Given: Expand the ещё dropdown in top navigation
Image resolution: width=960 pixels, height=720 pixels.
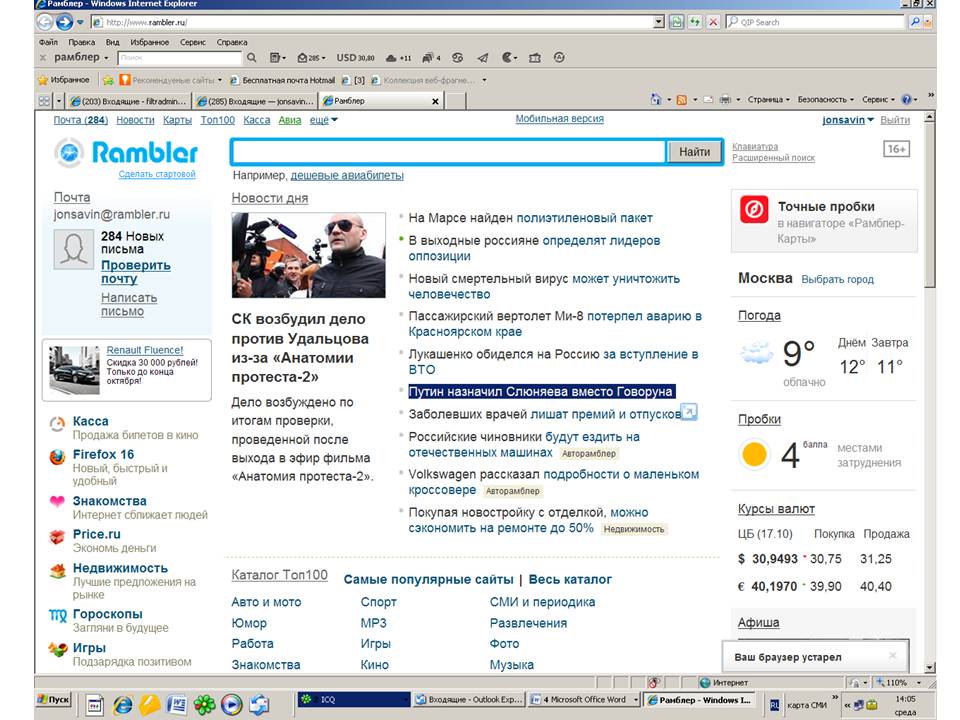Looking at the screenshot, I should (x=323, y=120).
